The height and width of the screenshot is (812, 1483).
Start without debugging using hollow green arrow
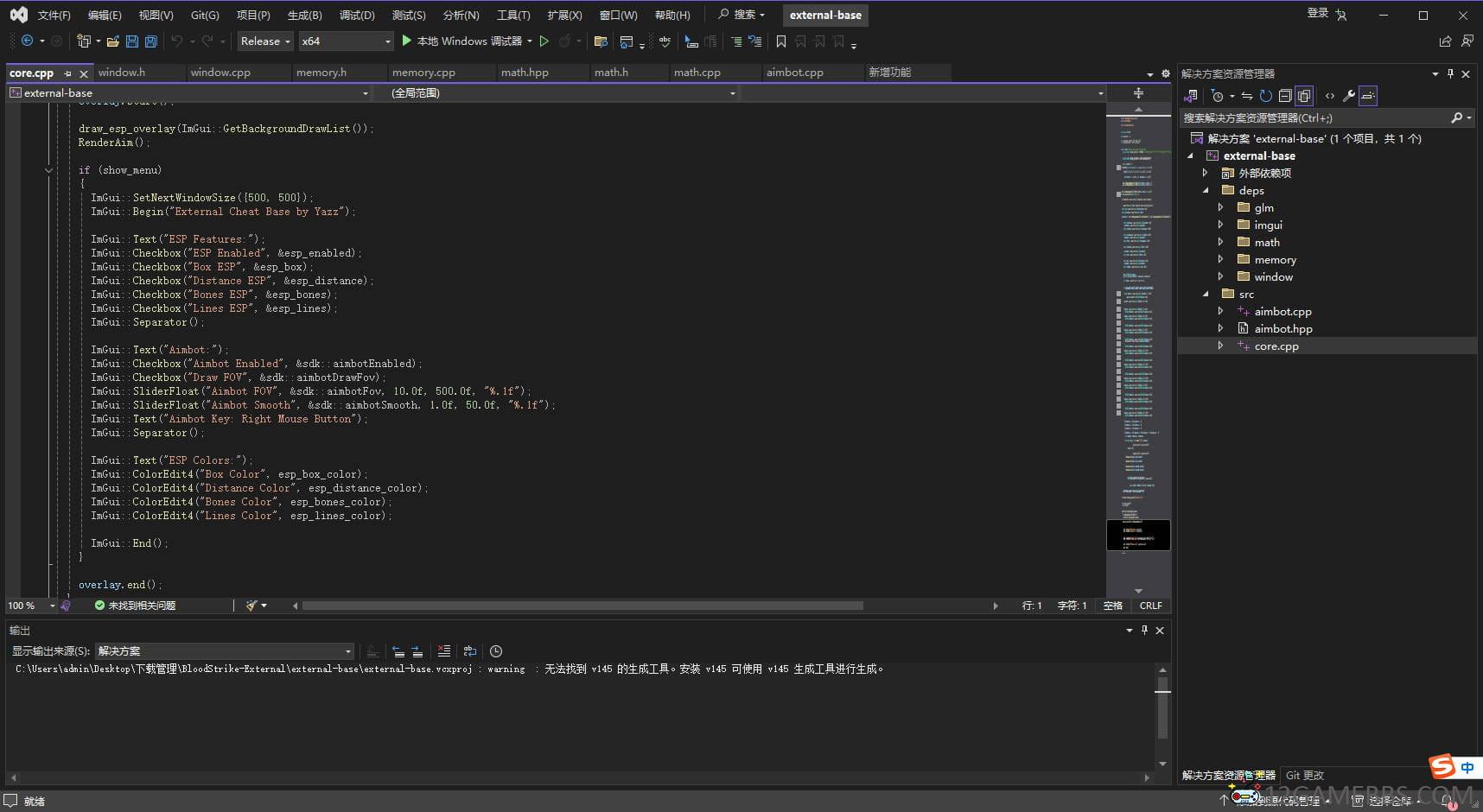pyautogui.click(x=544, y=41)
